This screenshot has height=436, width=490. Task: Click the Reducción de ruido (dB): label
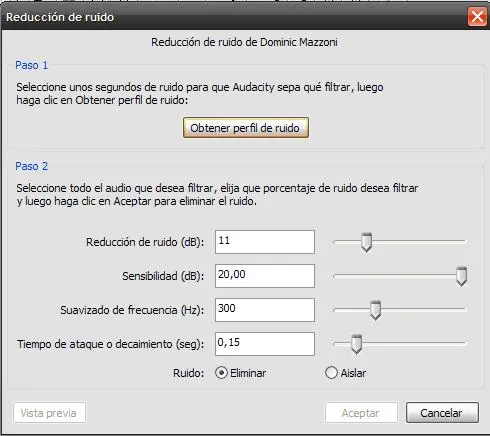(x=145, y=242)
